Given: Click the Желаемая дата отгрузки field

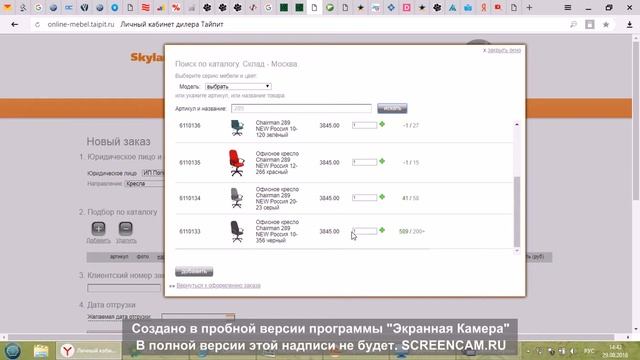Looking at the screenshot, I should point(198,316).
